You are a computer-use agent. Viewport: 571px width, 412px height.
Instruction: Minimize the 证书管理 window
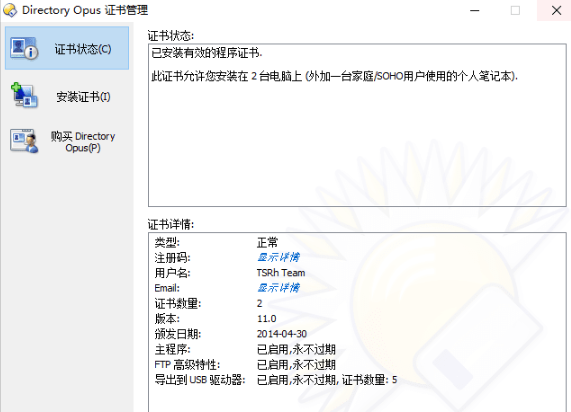474,10
